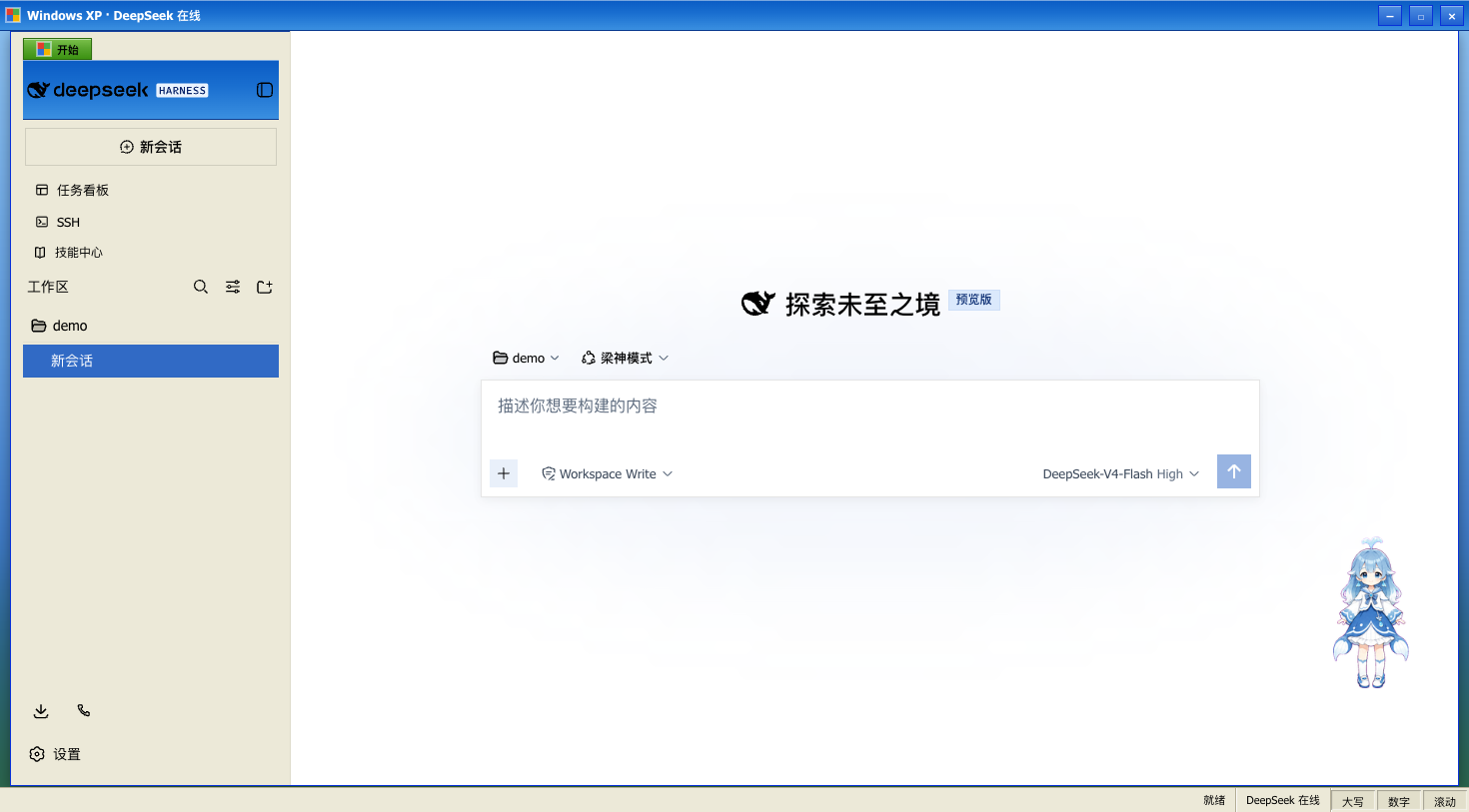Click the blue-haired mascot character

(x=1371, y=613)
